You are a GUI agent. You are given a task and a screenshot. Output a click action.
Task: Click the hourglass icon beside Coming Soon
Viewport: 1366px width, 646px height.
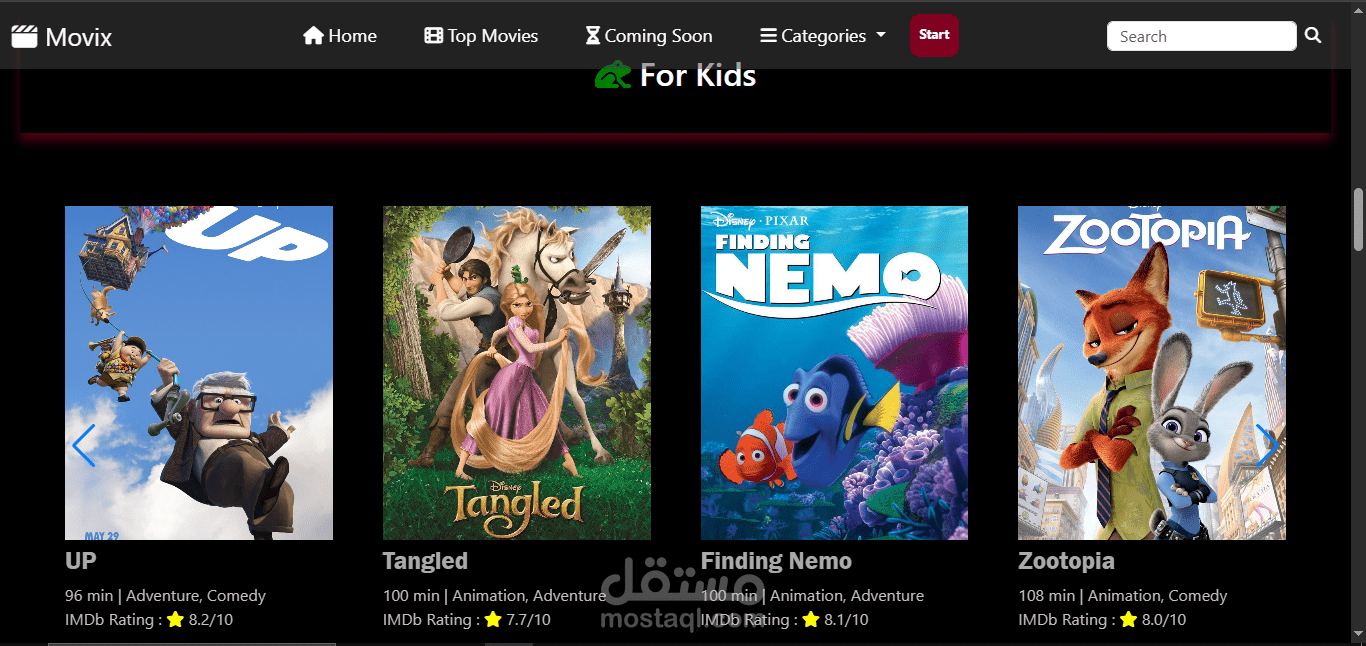coord(593,36)
